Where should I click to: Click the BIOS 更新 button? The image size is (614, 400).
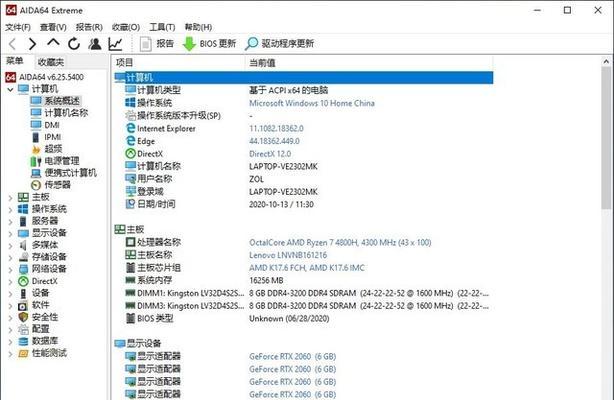point(209,43)
